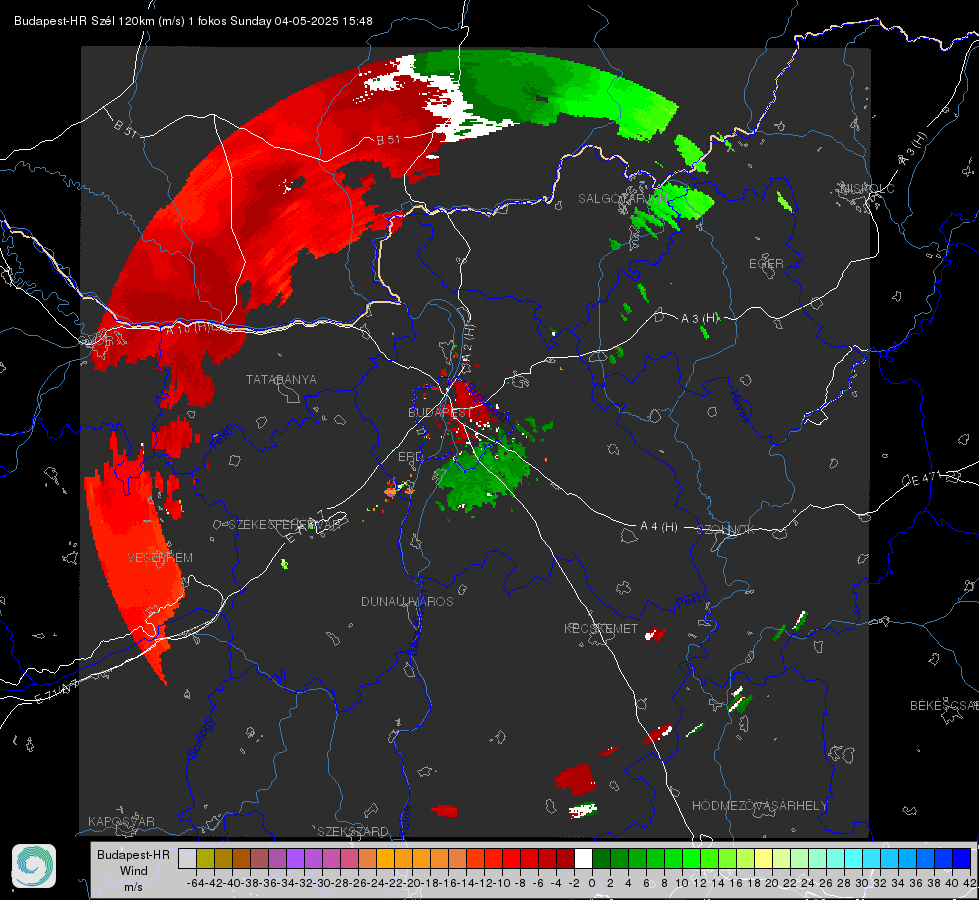Click the swirl logo icon beside the legend
This screenshot has height=900, width=979.
34,866
